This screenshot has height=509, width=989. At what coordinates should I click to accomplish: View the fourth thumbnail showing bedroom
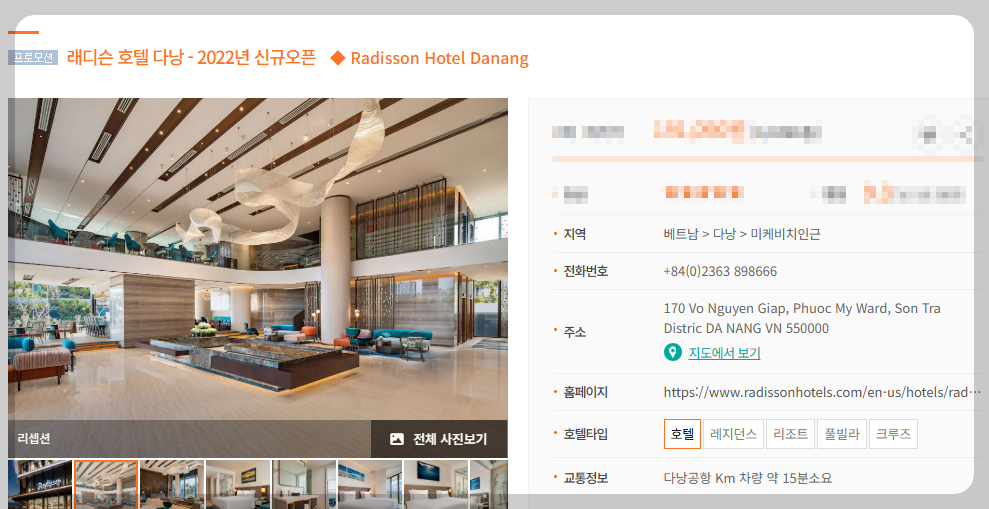tap(238, 484)
